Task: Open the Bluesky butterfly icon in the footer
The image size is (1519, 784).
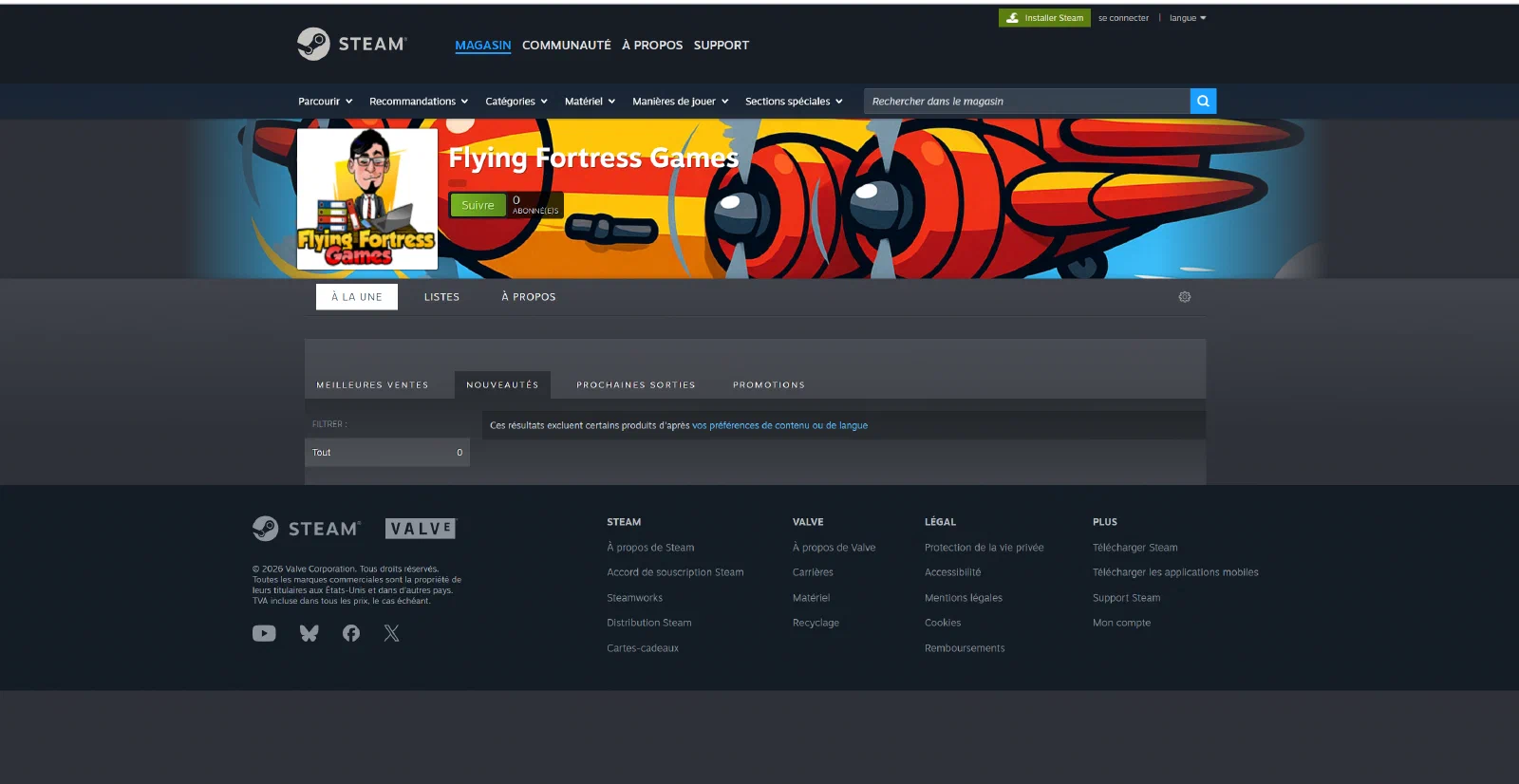Action: (x=309, y=633)
